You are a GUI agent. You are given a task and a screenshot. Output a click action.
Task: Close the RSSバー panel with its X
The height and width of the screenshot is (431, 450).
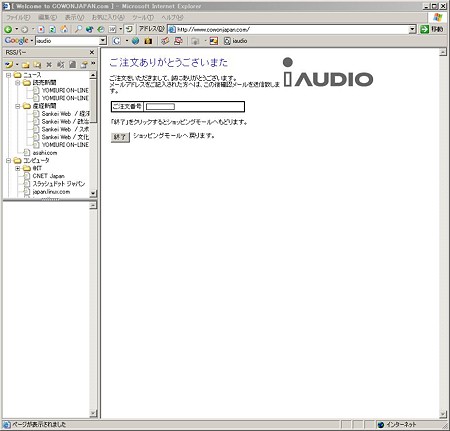[92, 52]
